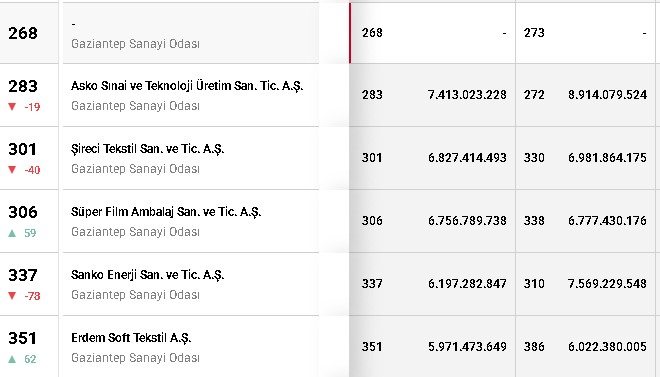Click the value 6.777.430.176 cell

pyautogui.click(x=607, y=220)
